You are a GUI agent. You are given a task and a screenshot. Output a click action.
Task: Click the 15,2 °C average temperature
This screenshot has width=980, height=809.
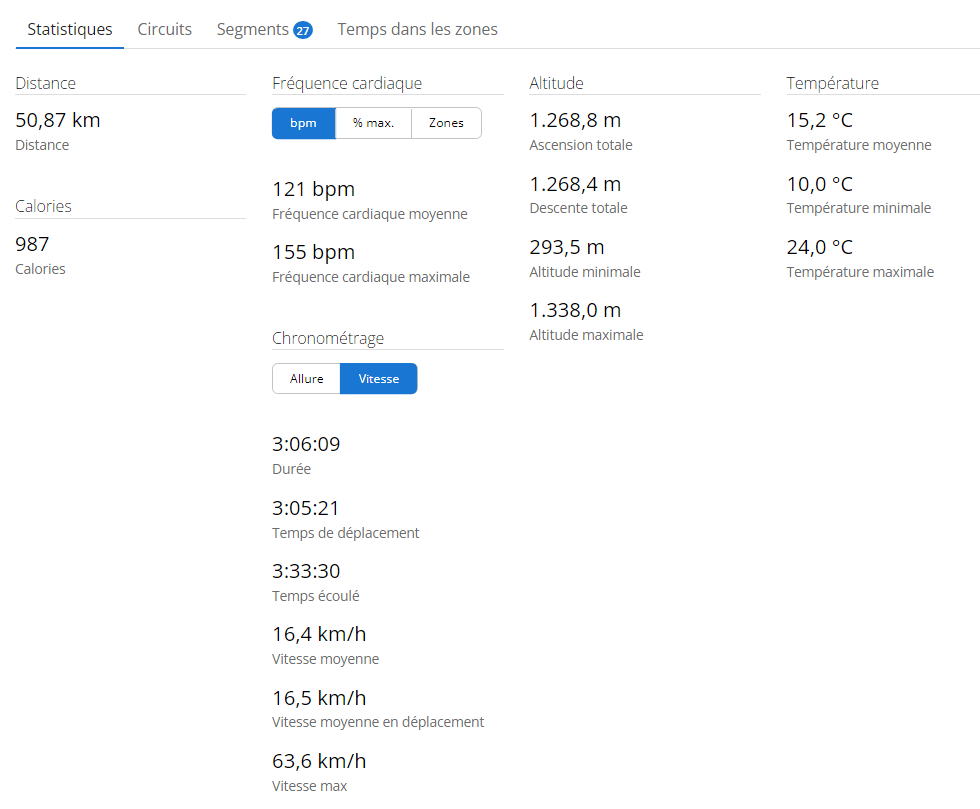tap(819, 121)
